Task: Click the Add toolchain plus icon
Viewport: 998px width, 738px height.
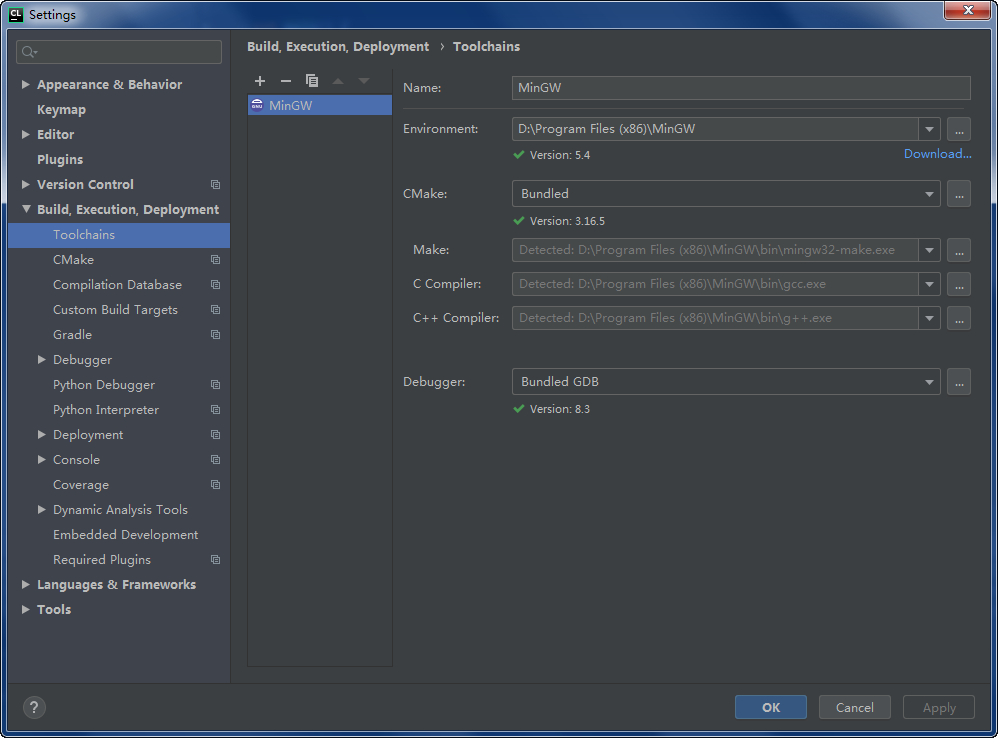Action: pos(260,81)
